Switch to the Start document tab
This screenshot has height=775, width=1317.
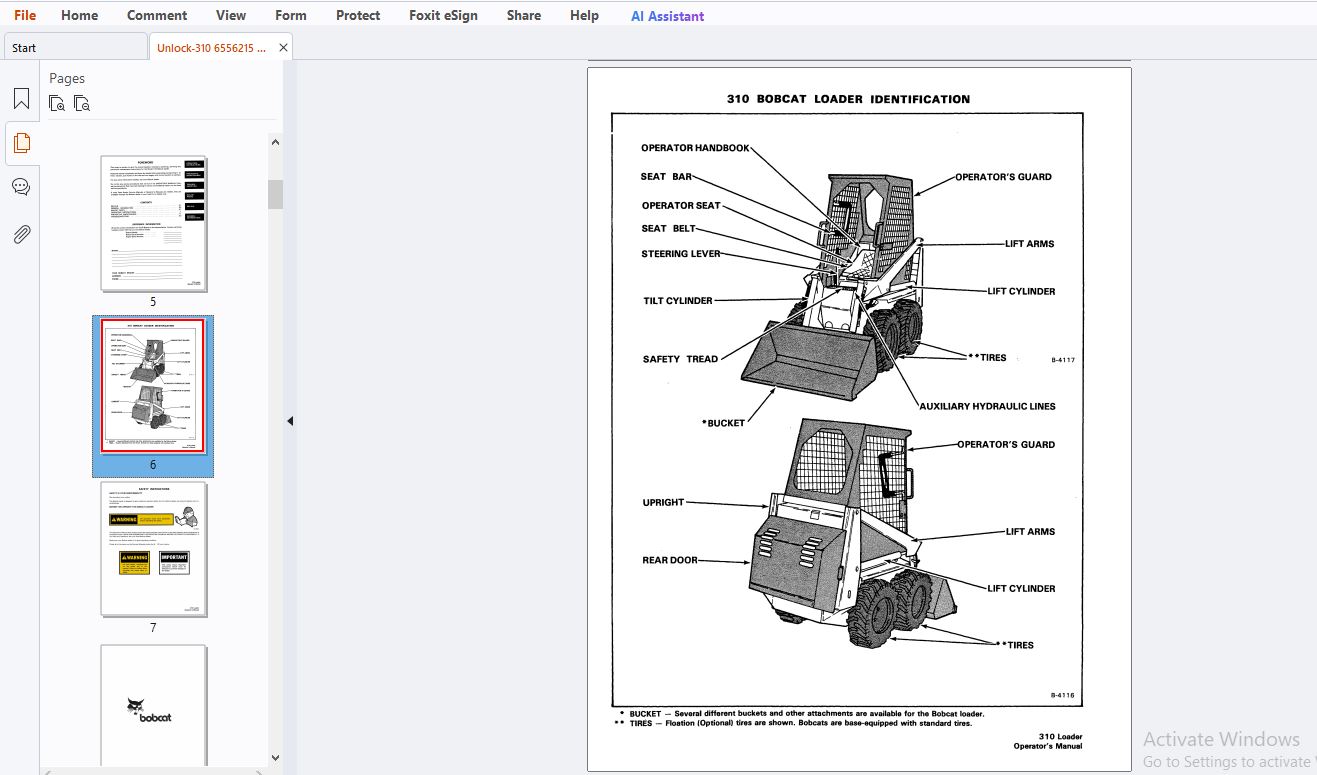coord(75,47)
